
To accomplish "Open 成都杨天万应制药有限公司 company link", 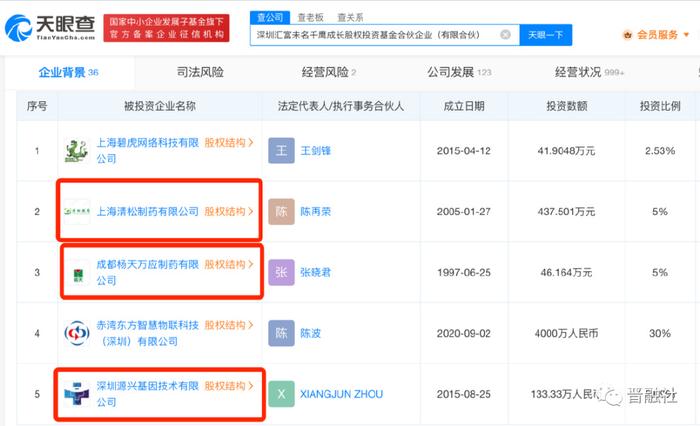I will tap(147, 272).
